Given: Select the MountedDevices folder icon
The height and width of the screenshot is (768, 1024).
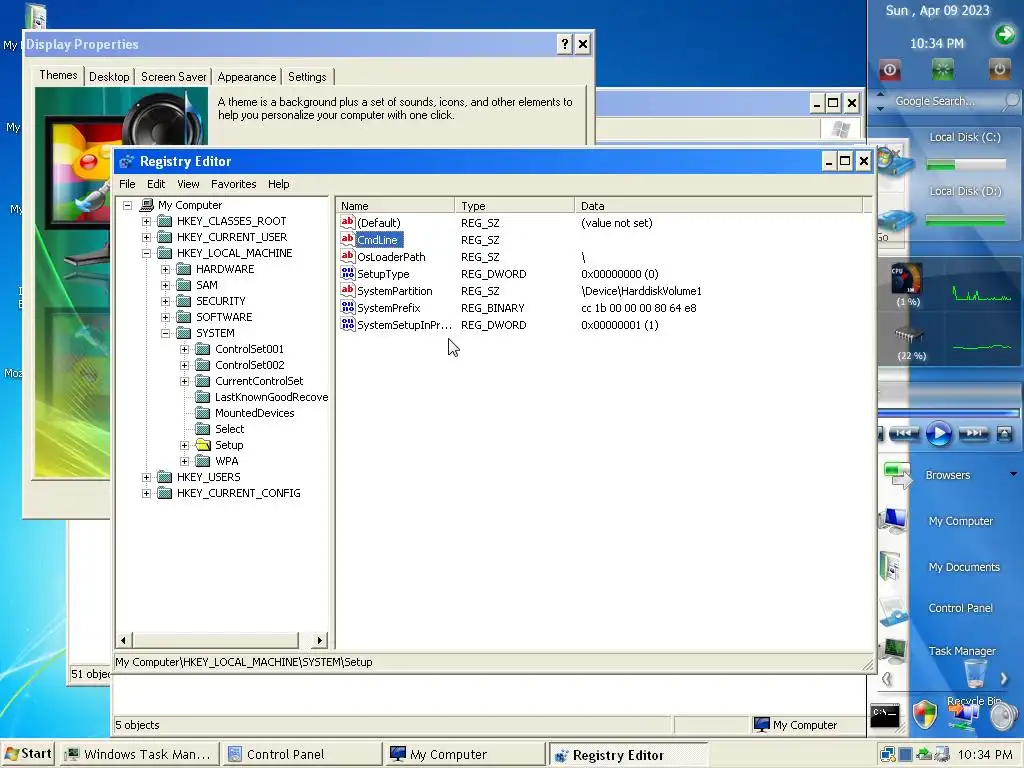Looking at the screenshot, I should click(203, 413).
